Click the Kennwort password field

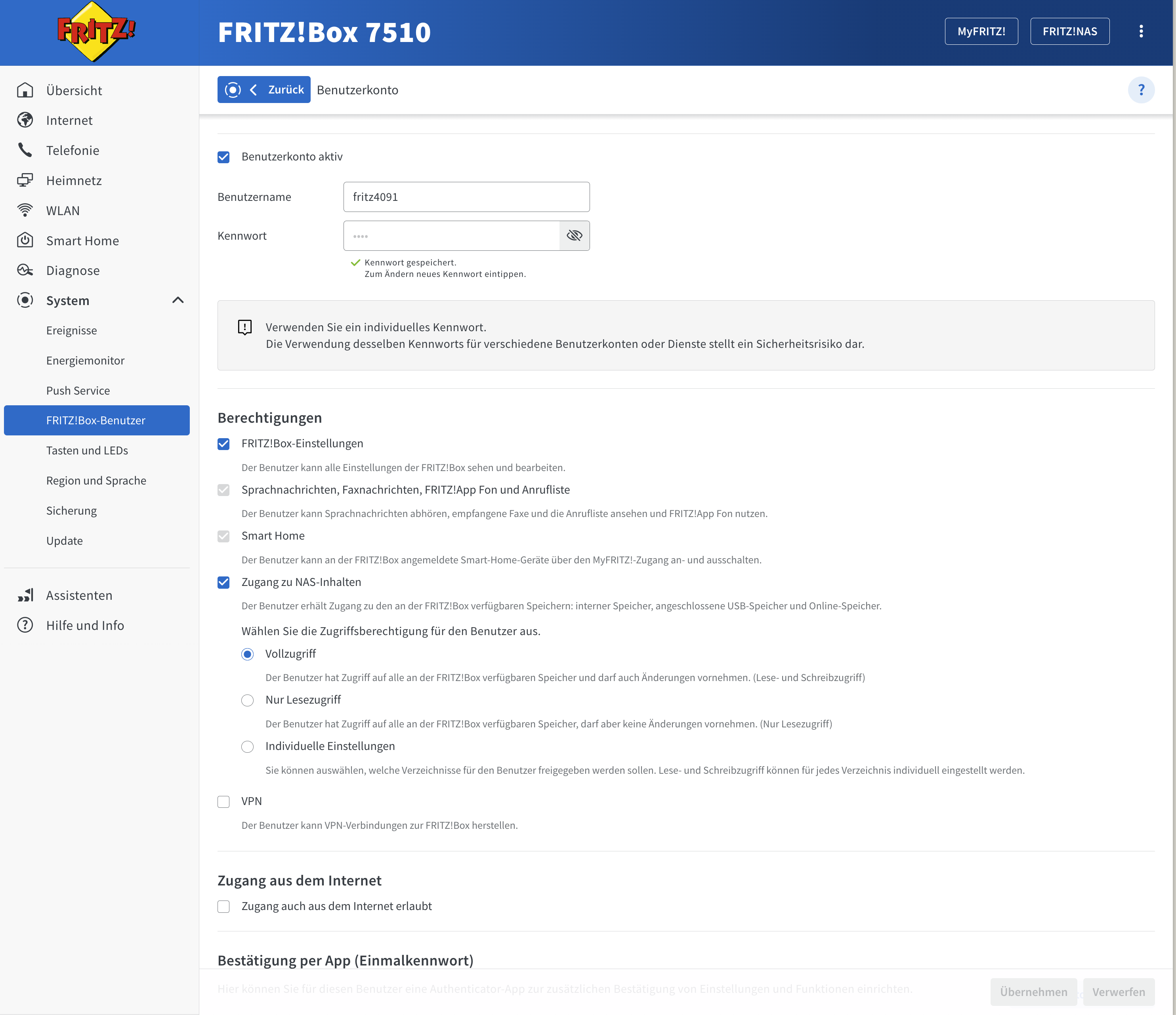451,235
